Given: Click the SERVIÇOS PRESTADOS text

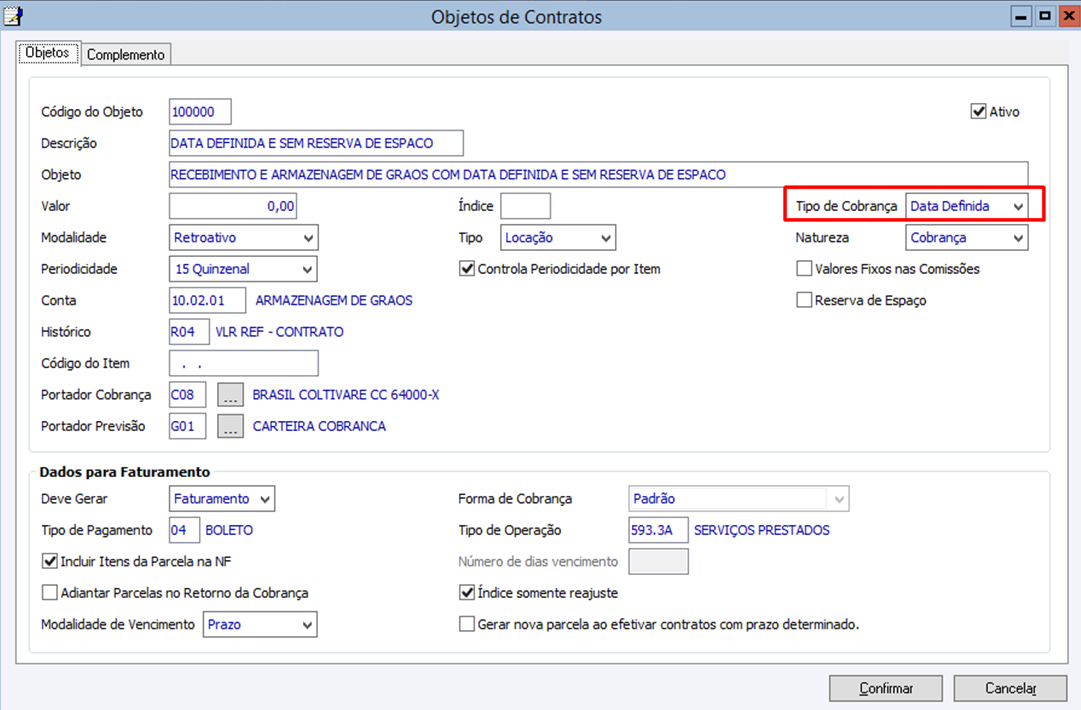Looking at the screenshot, I should pos(762,530).
